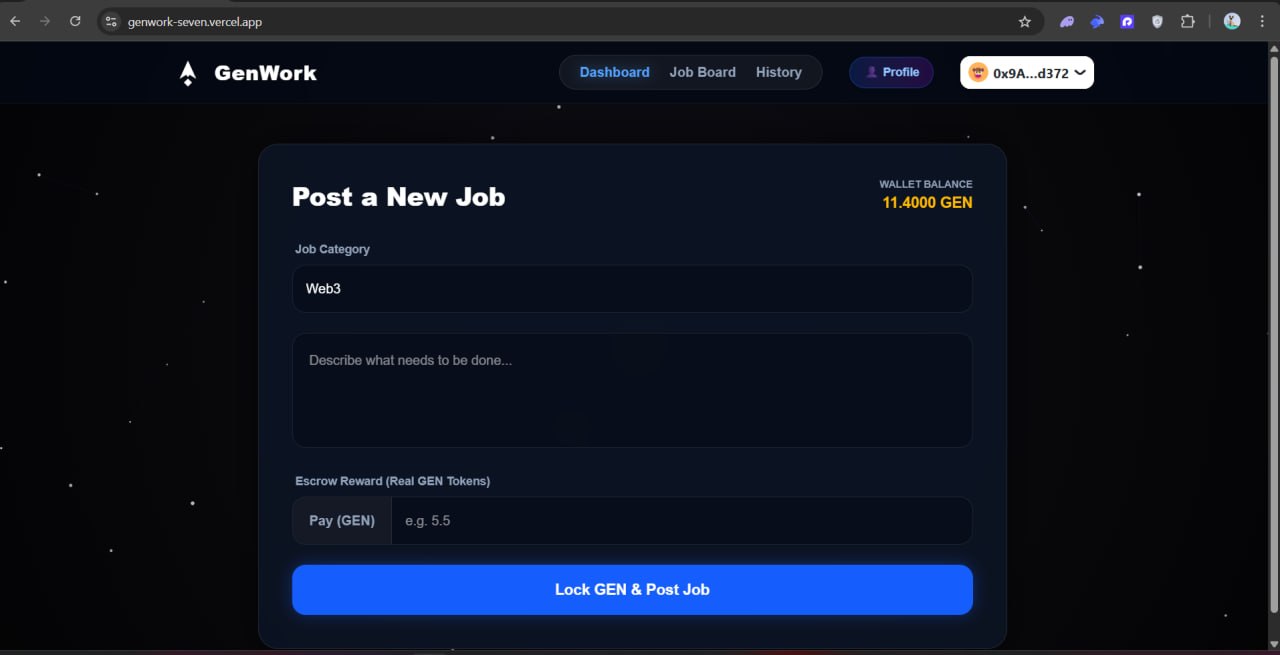Open site information icon in address bar

point(111,21)
